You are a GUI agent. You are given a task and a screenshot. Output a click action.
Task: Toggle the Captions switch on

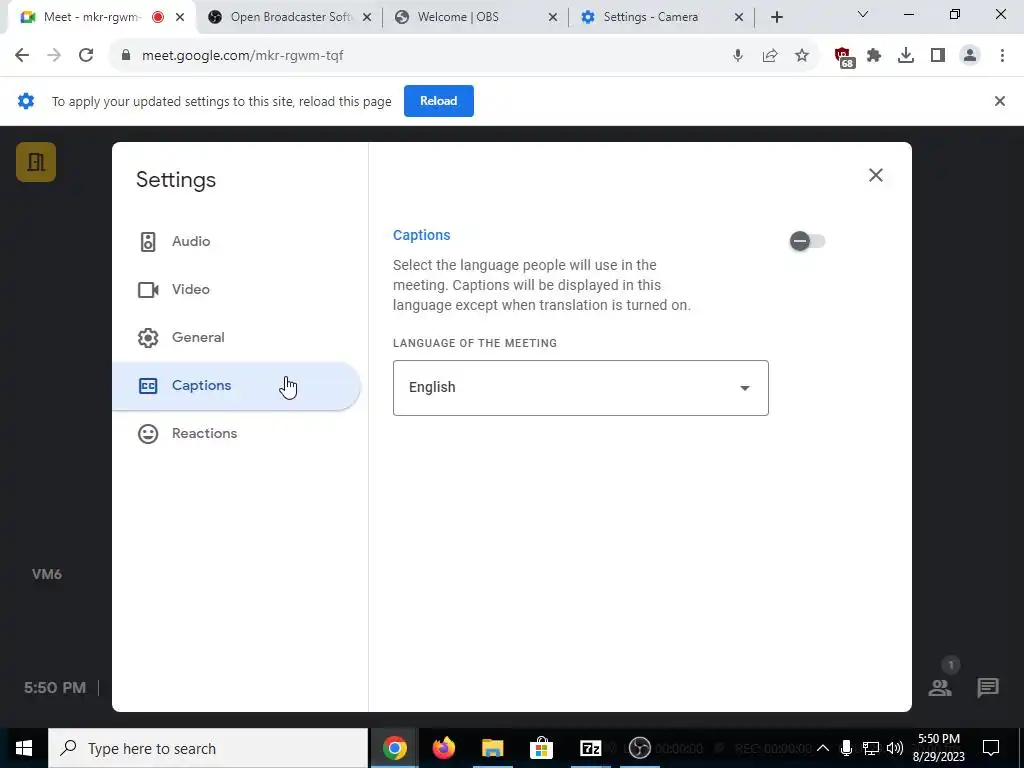pos(807,241)
